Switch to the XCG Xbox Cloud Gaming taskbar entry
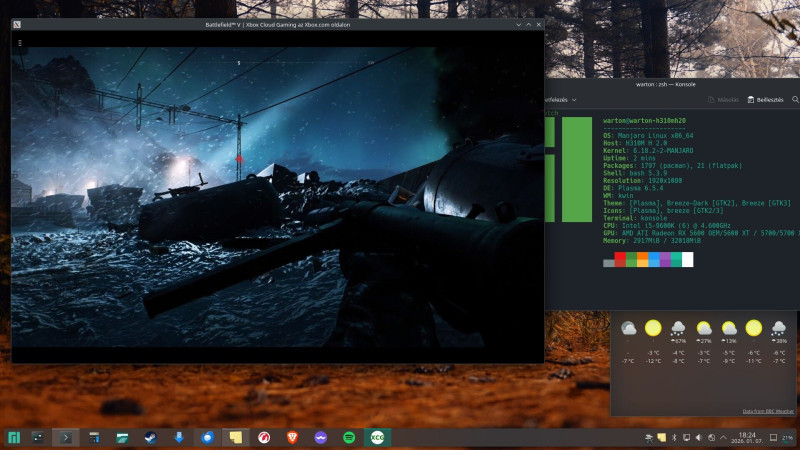Screen dimensions: 800x450 pyautogui.click(x=378, y=438)
